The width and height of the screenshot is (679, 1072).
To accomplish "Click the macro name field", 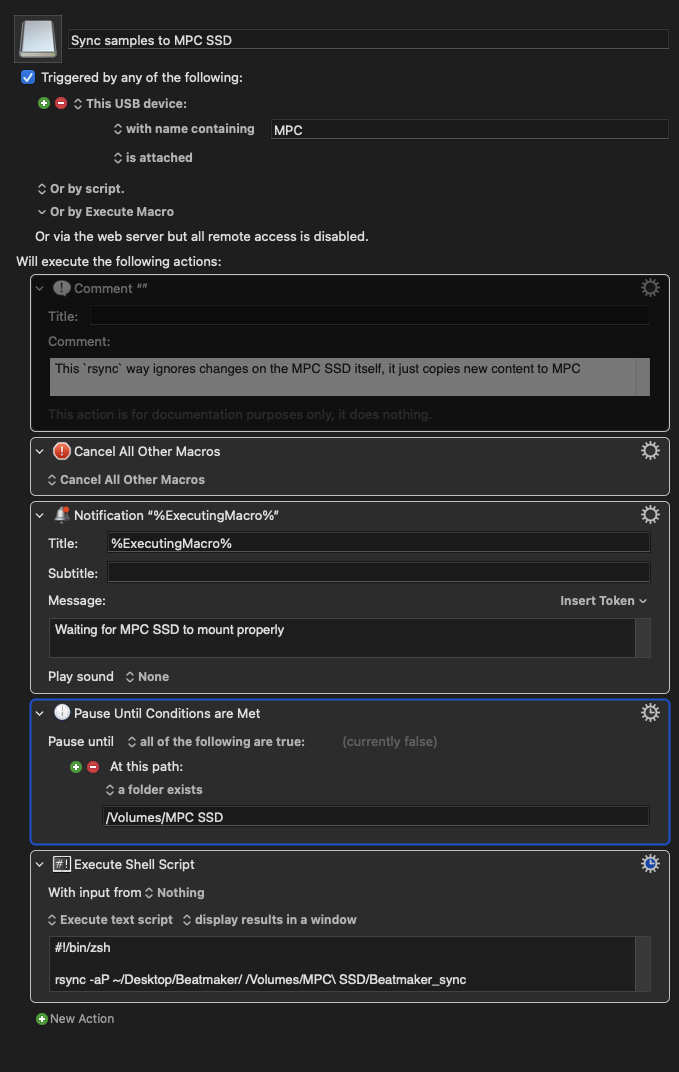I will pyautogui.click(x=369, y=40).
